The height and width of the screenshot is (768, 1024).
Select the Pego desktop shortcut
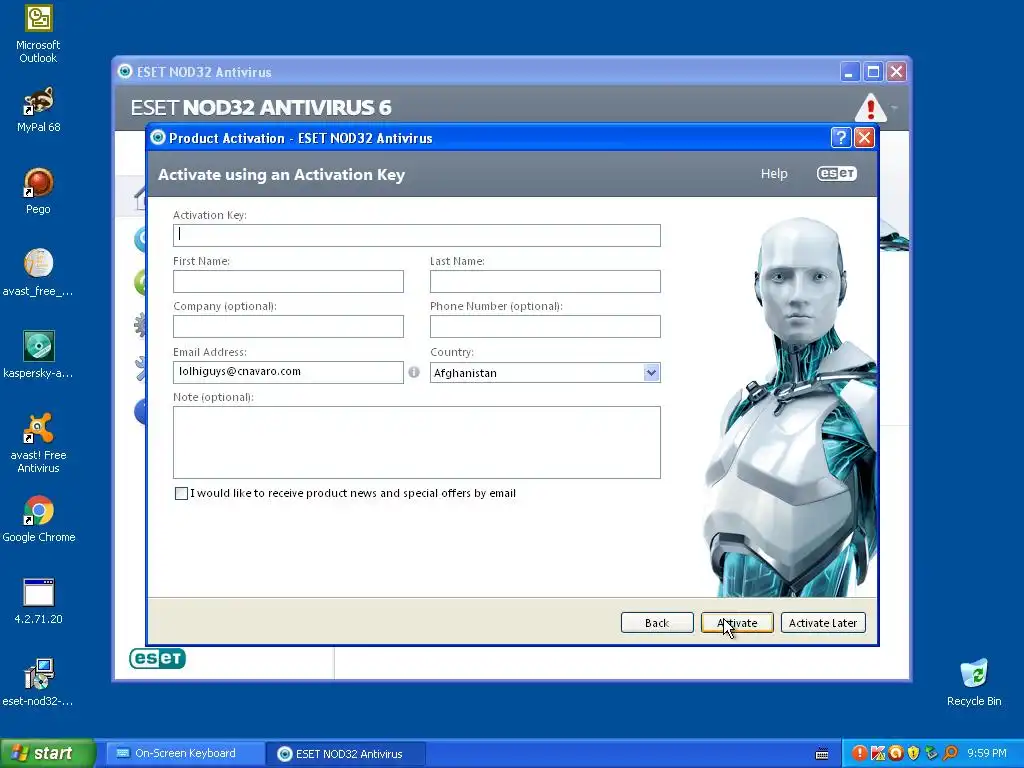tap(38, 191)
